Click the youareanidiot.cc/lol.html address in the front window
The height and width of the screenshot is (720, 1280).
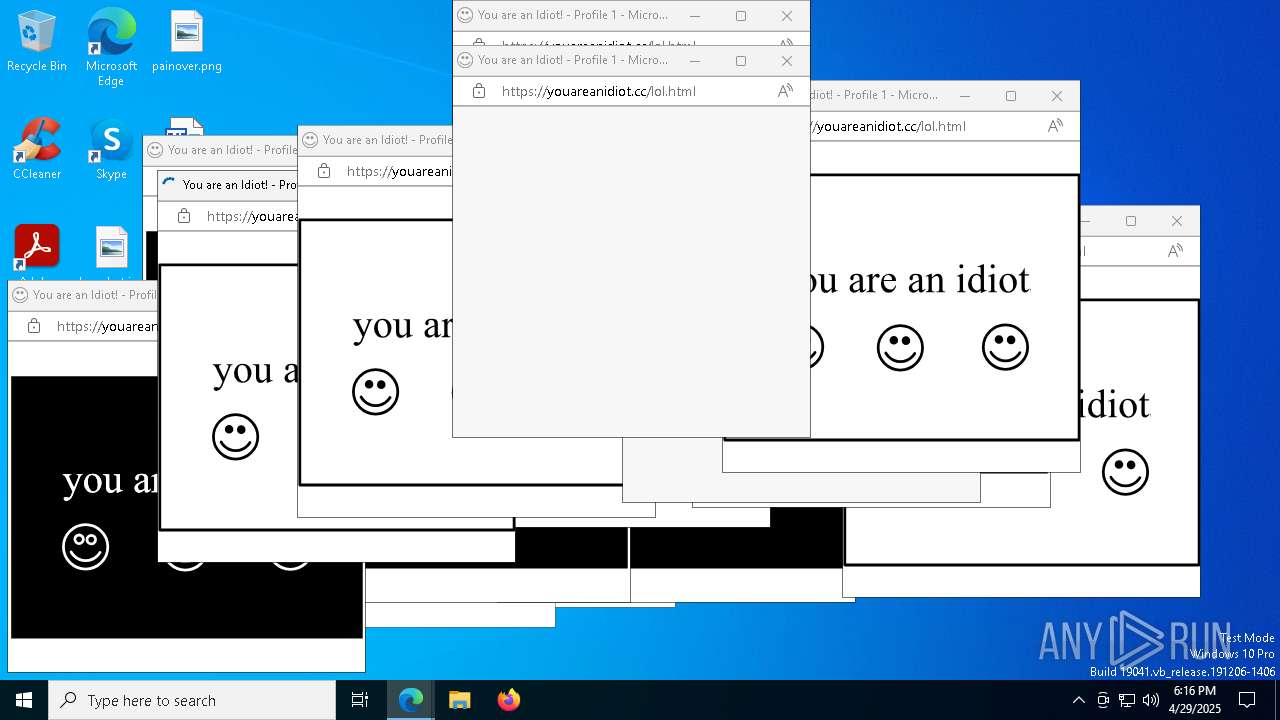598,91
